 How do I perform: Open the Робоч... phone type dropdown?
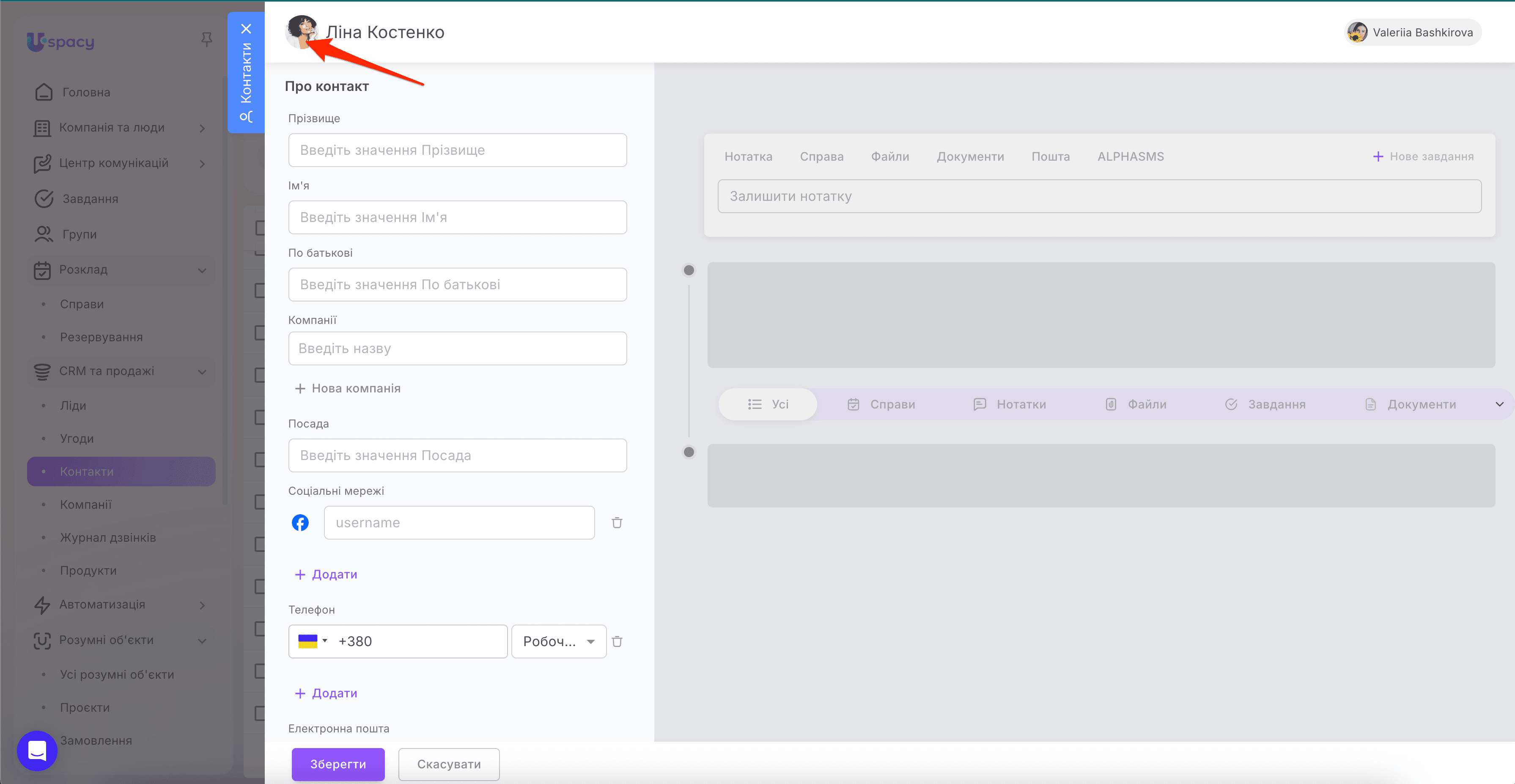coord(558,641)
